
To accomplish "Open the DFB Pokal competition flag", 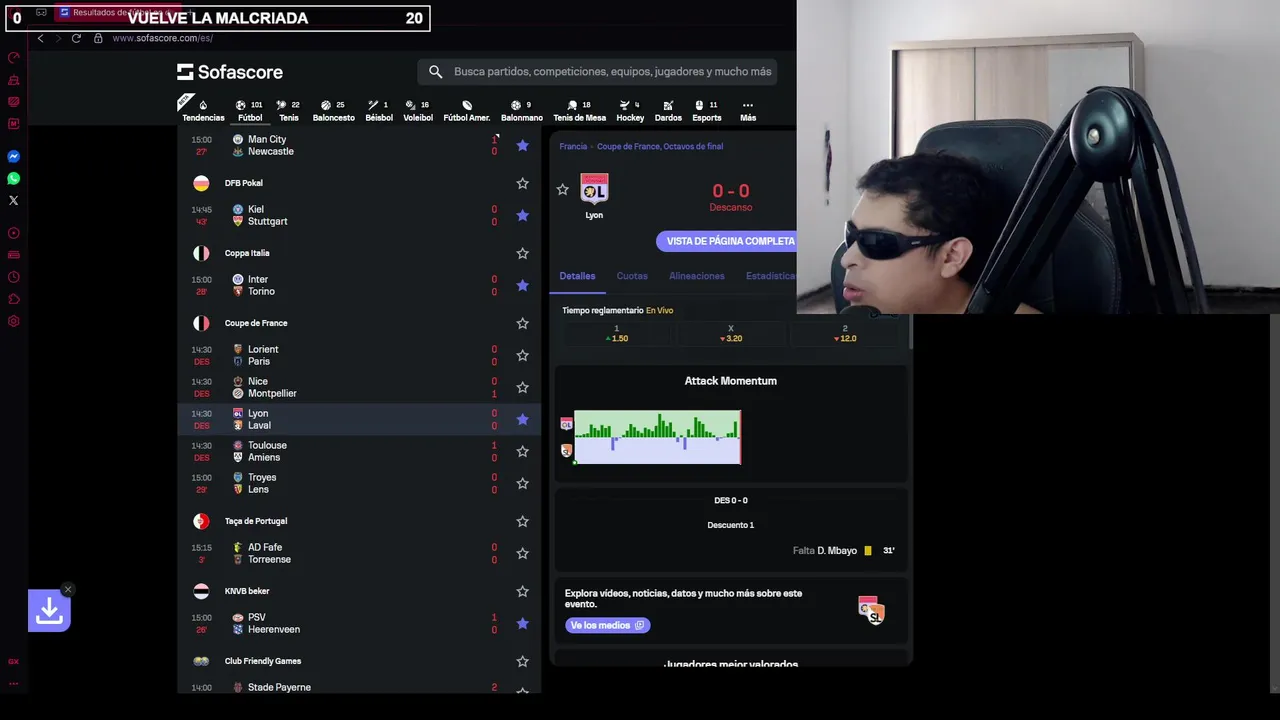I will [x=201, y=183].
